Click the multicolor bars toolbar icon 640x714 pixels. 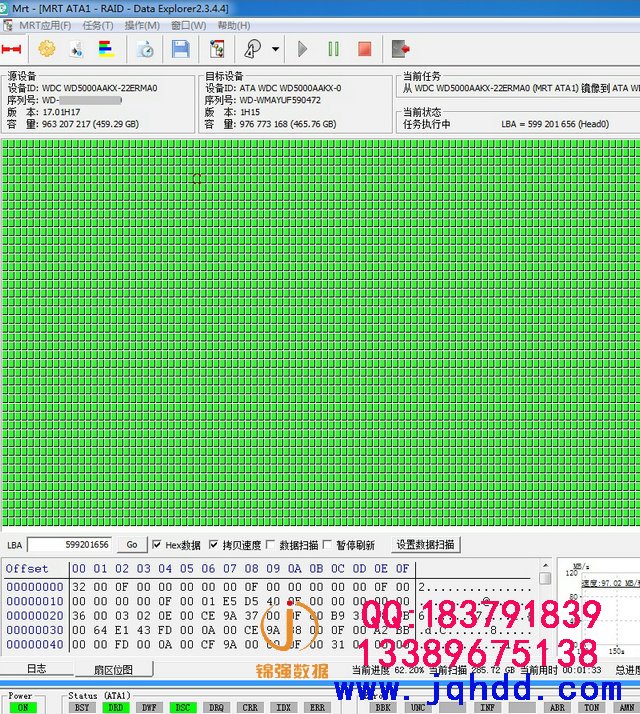(x=106, y=49)
